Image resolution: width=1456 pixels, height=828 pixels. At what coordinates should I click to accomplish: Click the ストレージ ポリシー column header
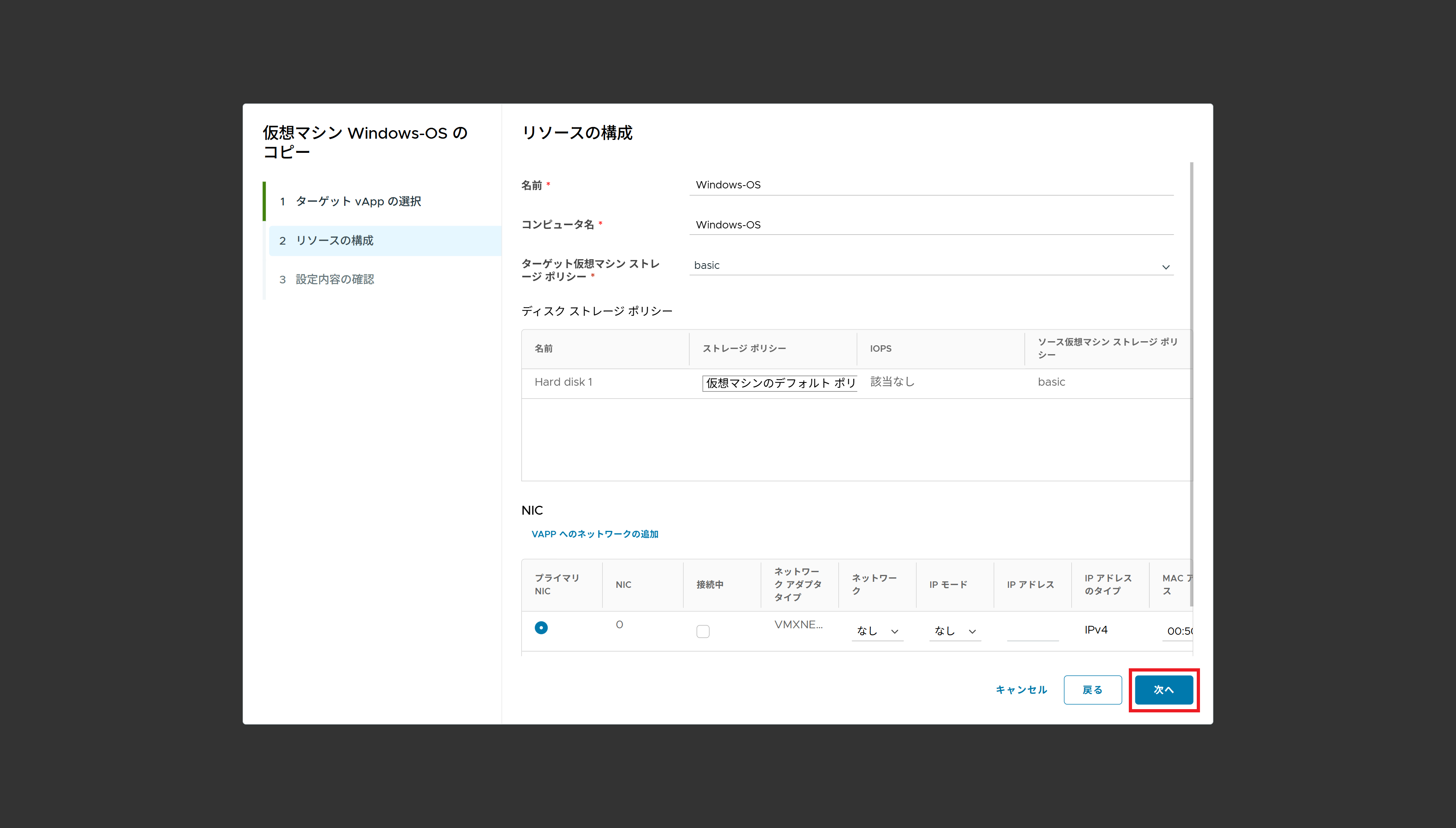(744, 349)
